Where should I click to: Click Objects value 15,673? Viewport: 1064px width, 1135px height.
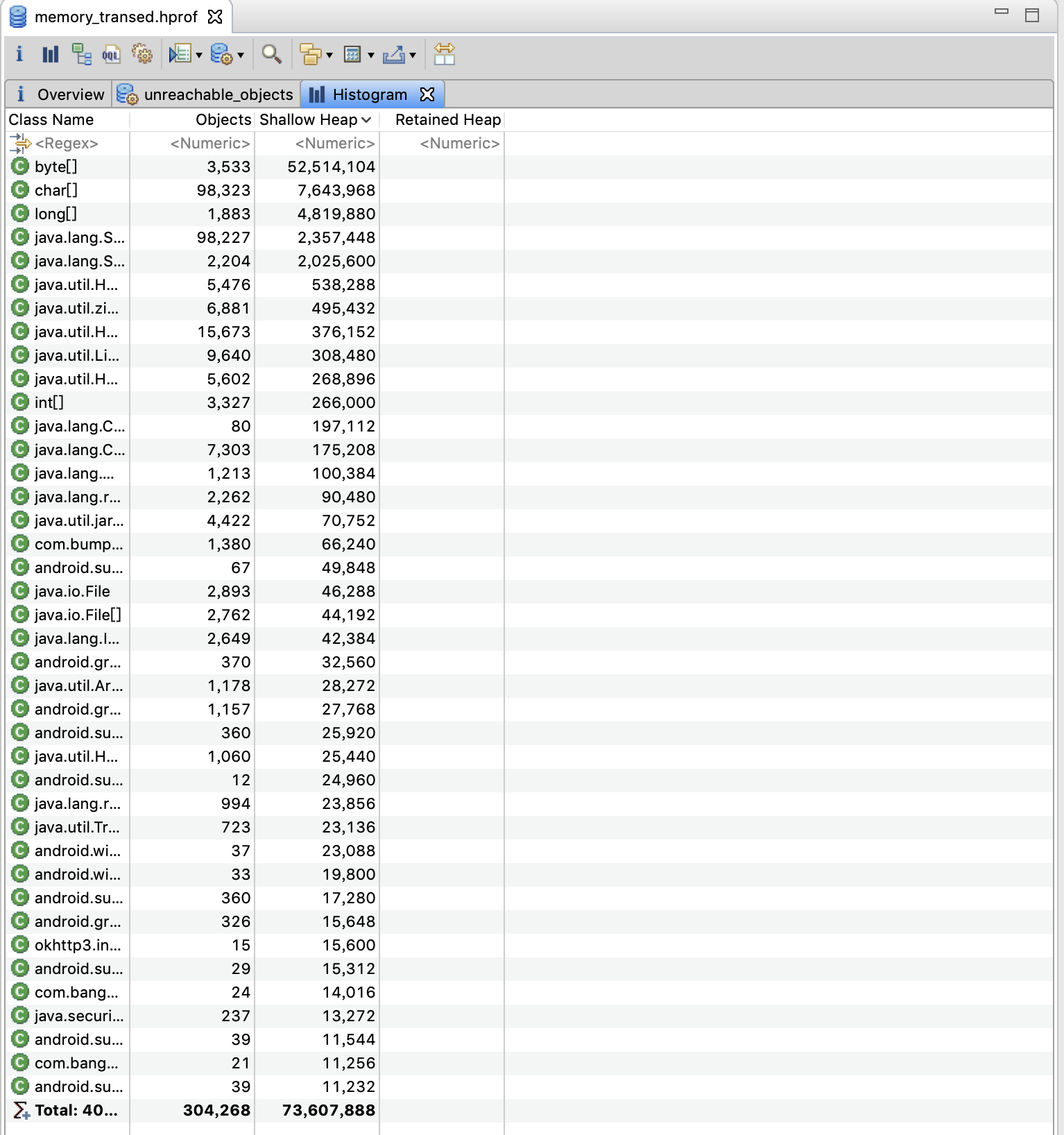pyautogui.click(x=223, y=332)
